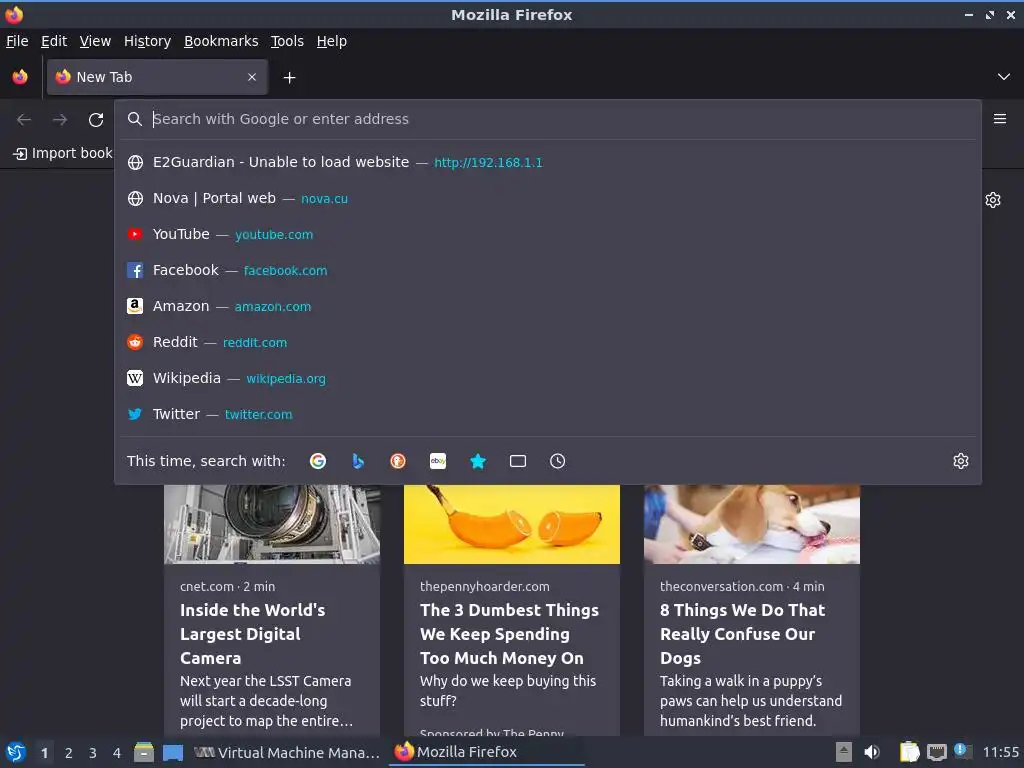Search this time with eBay icon

tap(438, 461)
